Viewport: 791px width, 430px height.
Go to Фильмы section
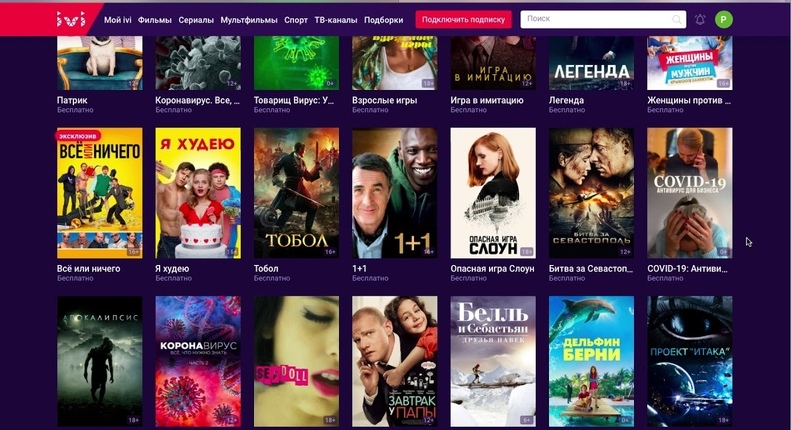154,20
